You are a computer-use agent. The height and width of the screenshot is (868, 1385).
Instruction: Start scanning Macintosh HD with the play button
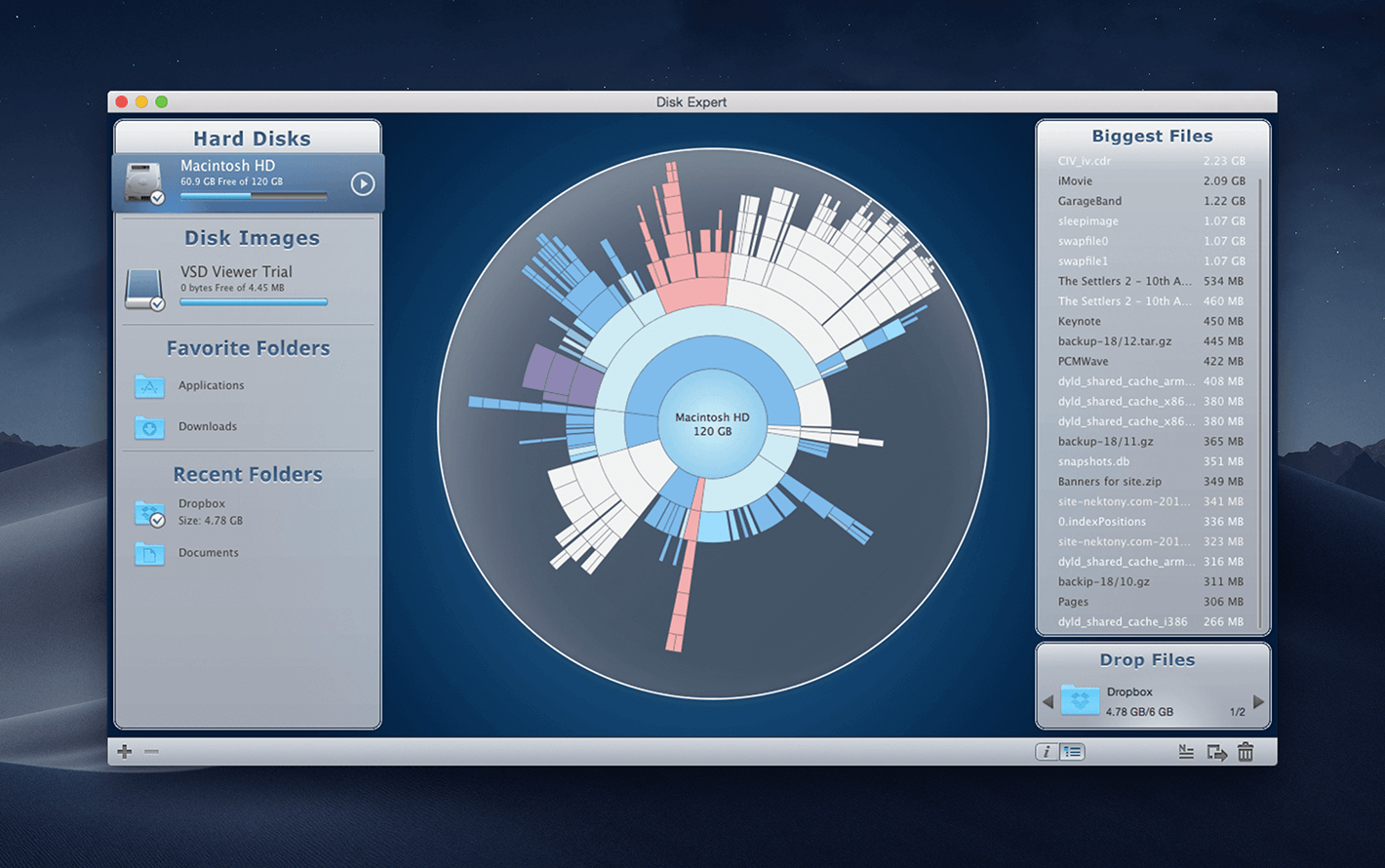tap(362, 183)
